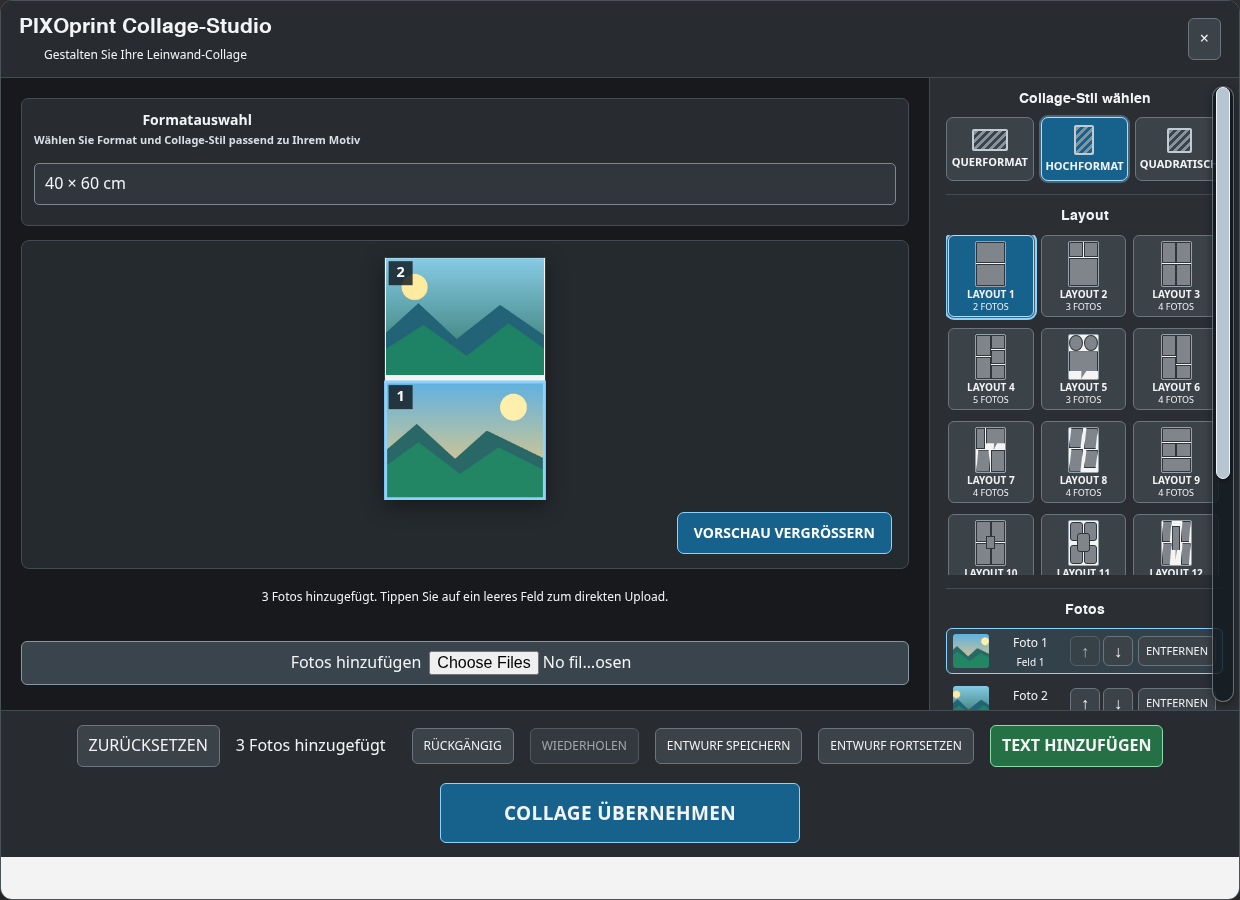
Task: Close the Collage-Studio dialog
Action: (x=1204, y=39)
